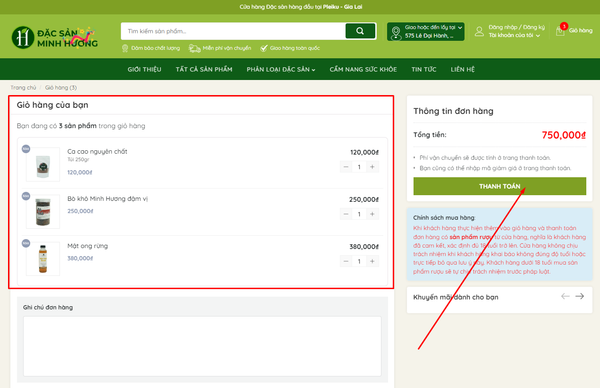The height and width of the screenshot is (388, 600).
Task: Remove Ca cao nguyên chất from cart
Action: pyautogui.click(x=26, y=149)
